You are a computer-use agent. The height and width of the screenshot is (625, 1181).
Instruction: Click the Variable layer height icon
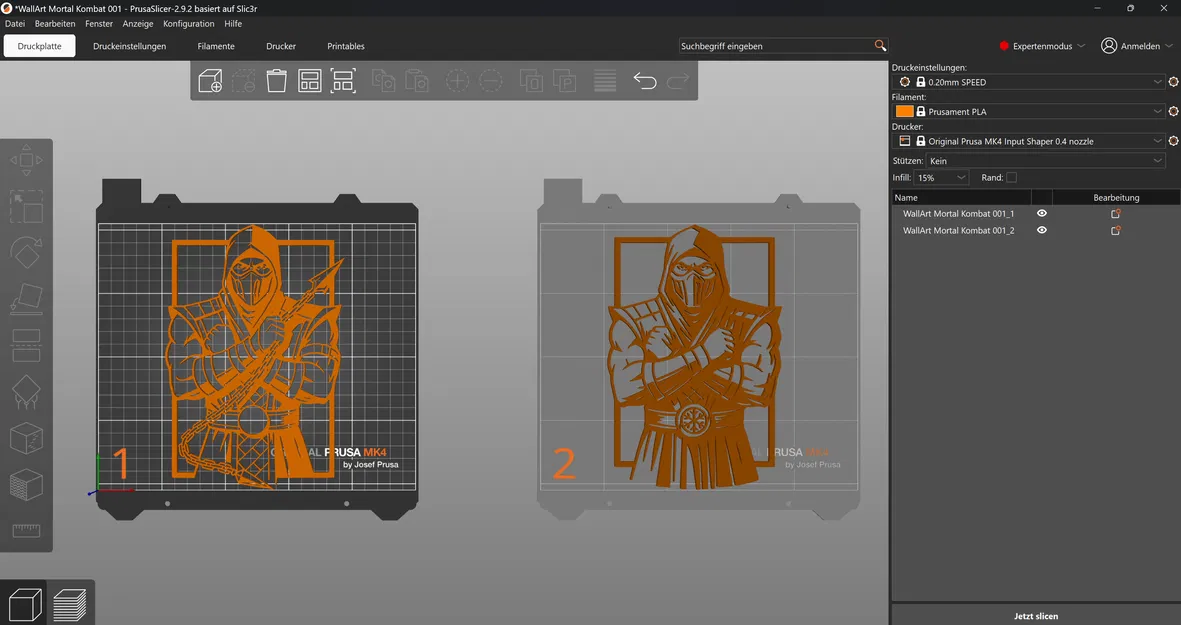click(604, 81)
